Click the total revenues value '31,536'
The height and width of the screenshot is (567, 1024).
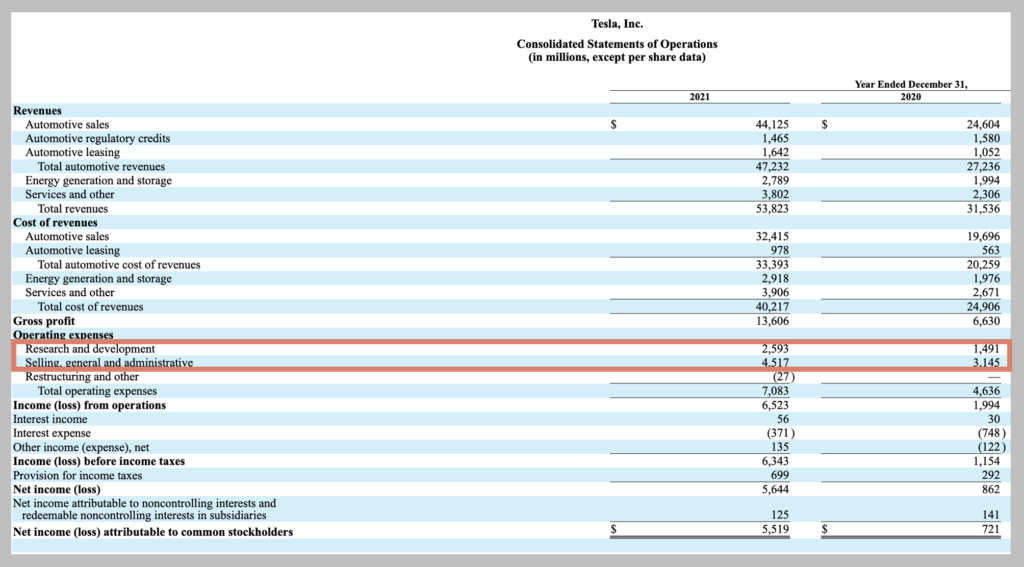pos(983,209)
